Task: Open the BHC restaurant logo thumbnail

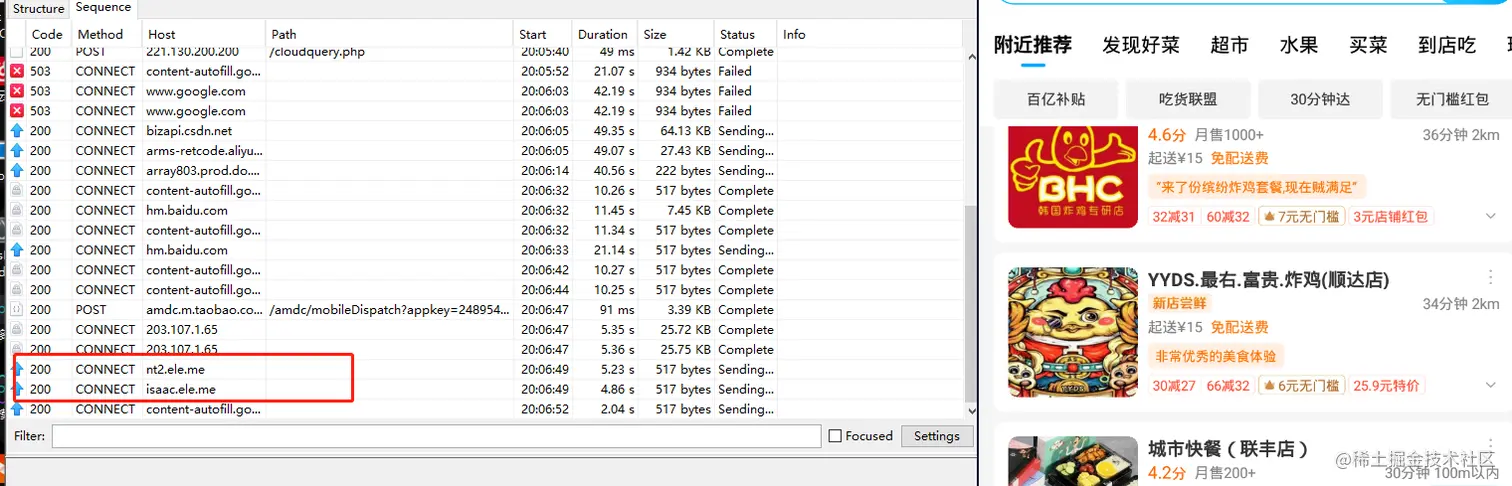Action: [1073, 175]
